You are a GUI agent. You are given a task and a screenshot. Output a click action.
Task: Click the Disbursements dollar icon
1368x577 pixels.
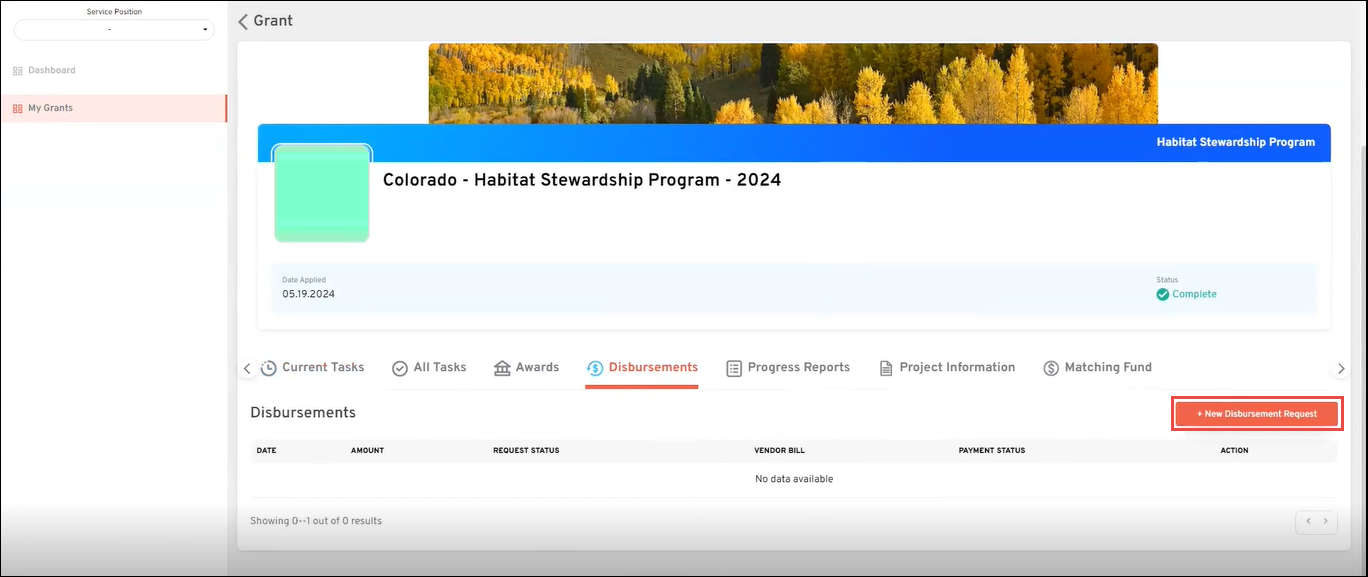click(x=595, y=368)
